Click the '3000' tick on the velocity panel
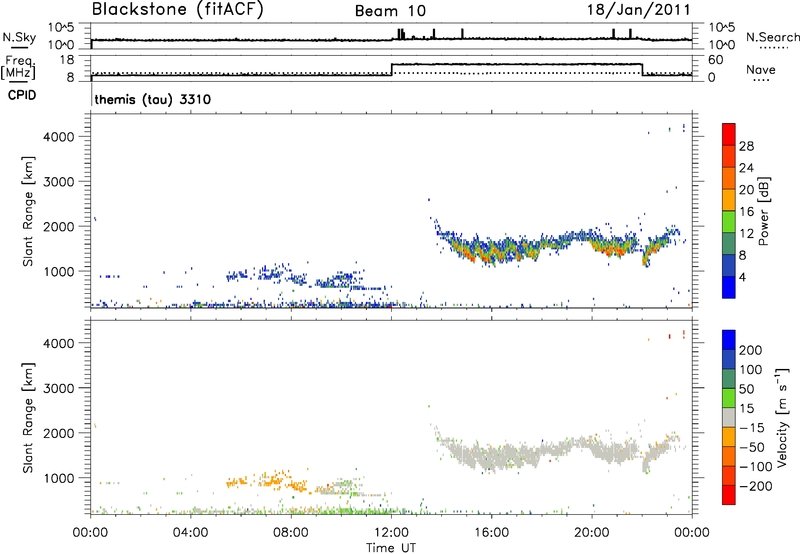 point(59,388)
